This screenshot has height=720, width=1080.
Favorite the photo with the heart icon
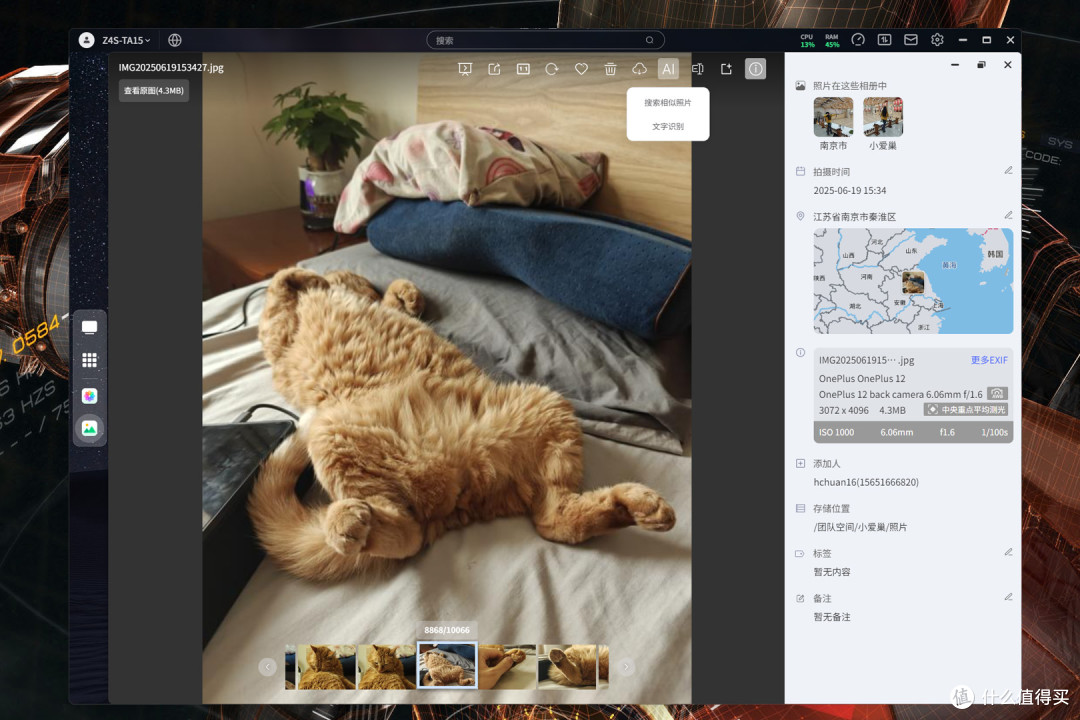coord(581,69)
